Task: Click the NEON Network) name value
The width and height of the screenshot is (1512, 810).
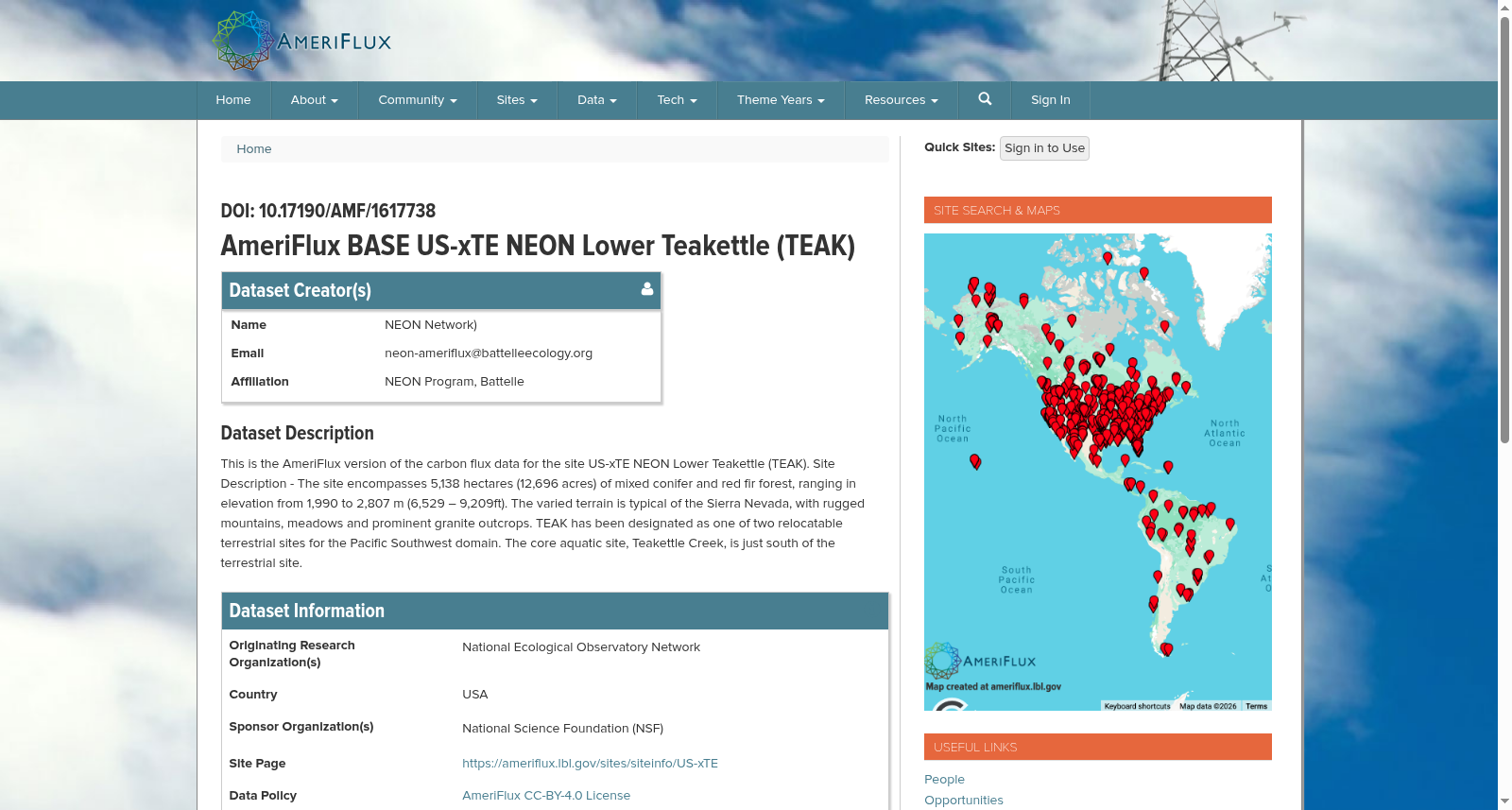Action: tap(431, 325)
